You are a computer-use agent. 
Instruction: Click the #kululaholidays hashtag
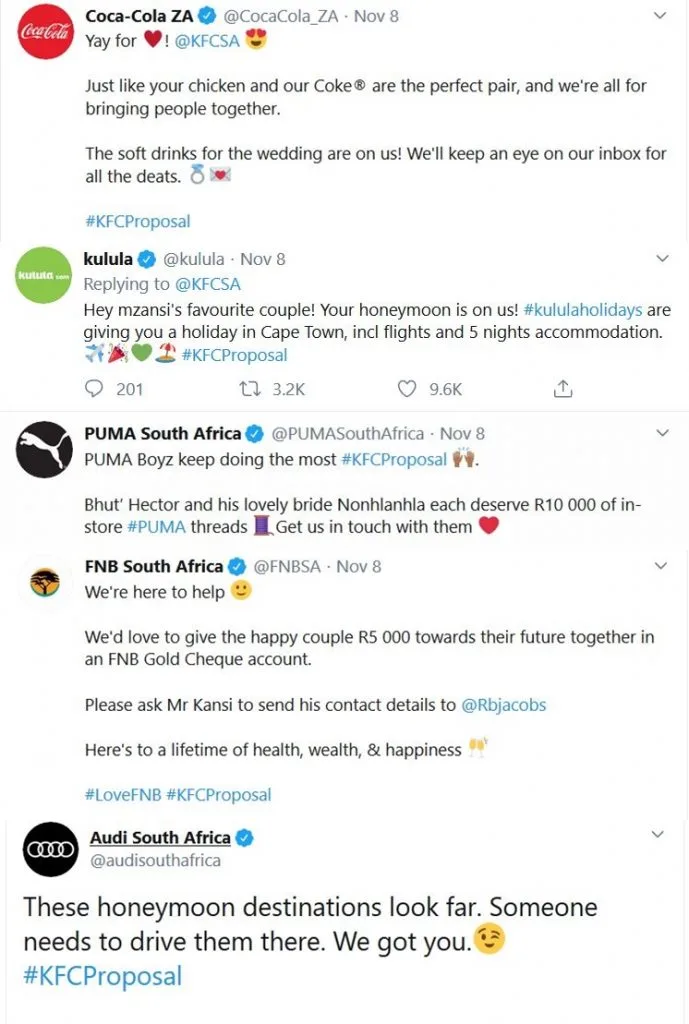pyautogui.click(x=582, y=310)
